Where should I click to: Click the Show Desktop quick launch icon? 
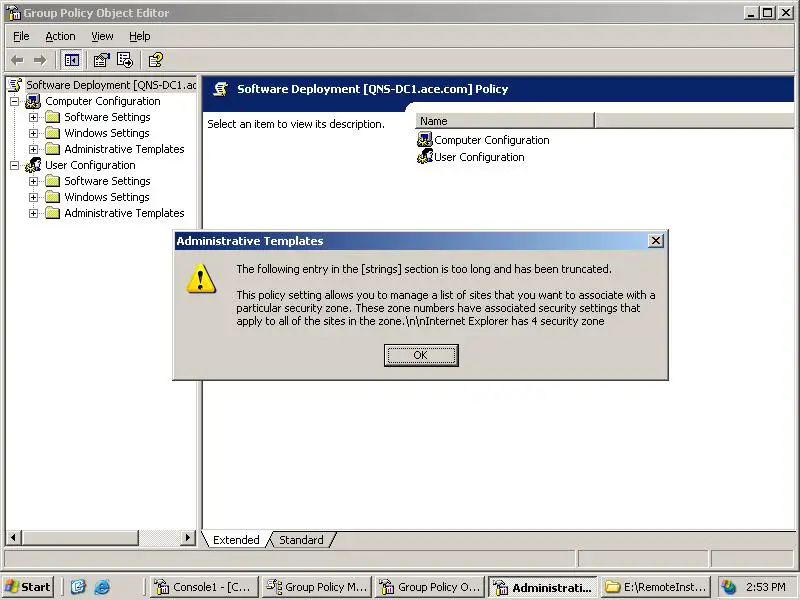tap(78, 587)
